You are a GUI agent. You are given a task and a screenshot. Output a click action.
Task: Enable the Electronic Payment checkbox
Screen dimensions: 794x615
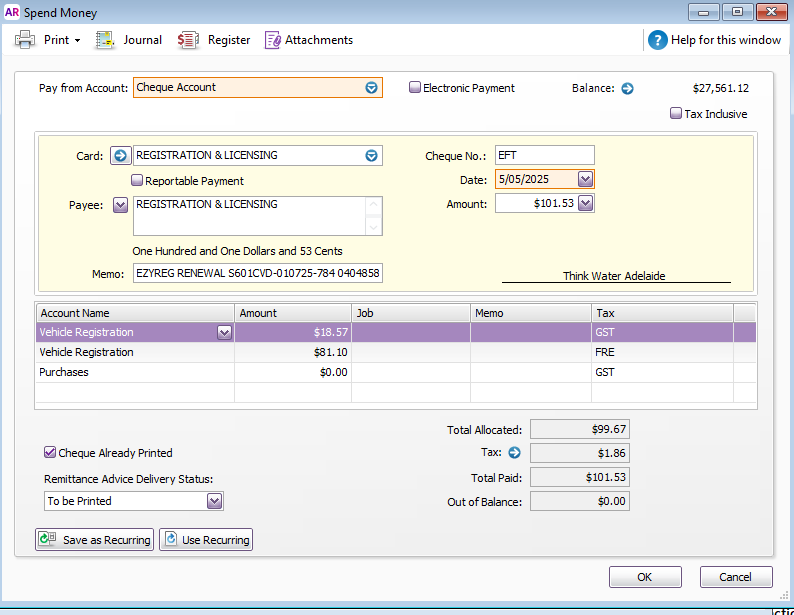click(415, 88)
